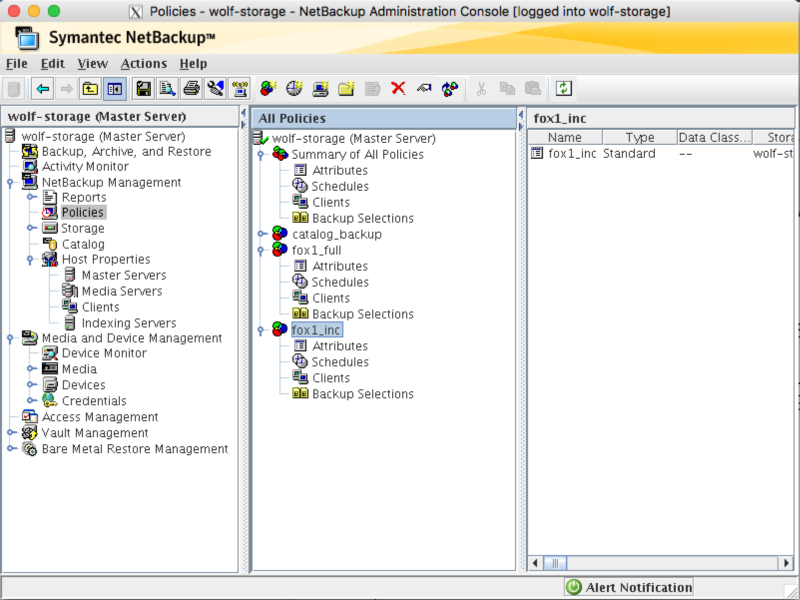Click the disabled server icon at toolbar start

(x=14, y=89)
